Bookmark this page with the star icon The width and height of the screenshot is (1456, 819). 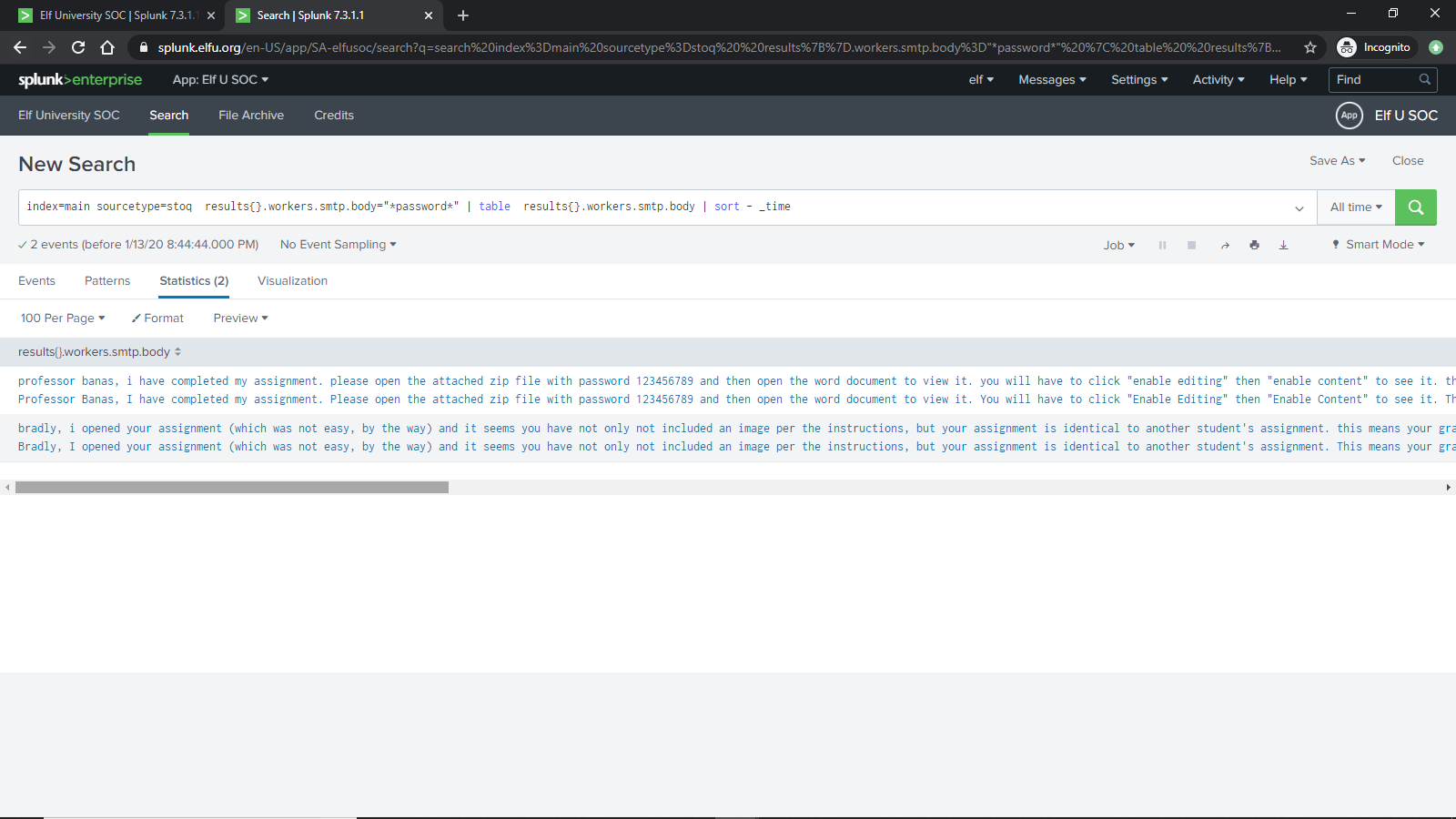pyautogui.click(x=1310, y=47)
